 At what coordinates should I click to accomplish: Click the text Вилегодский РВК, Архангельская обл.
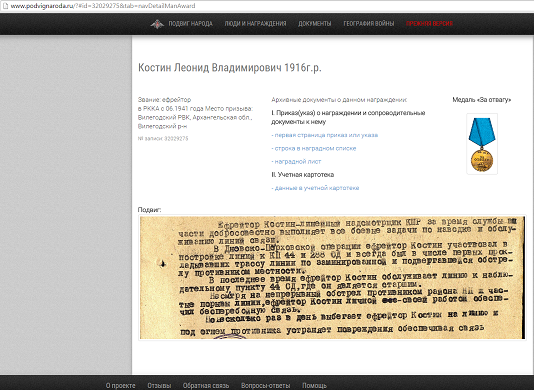tap(195, 117)
